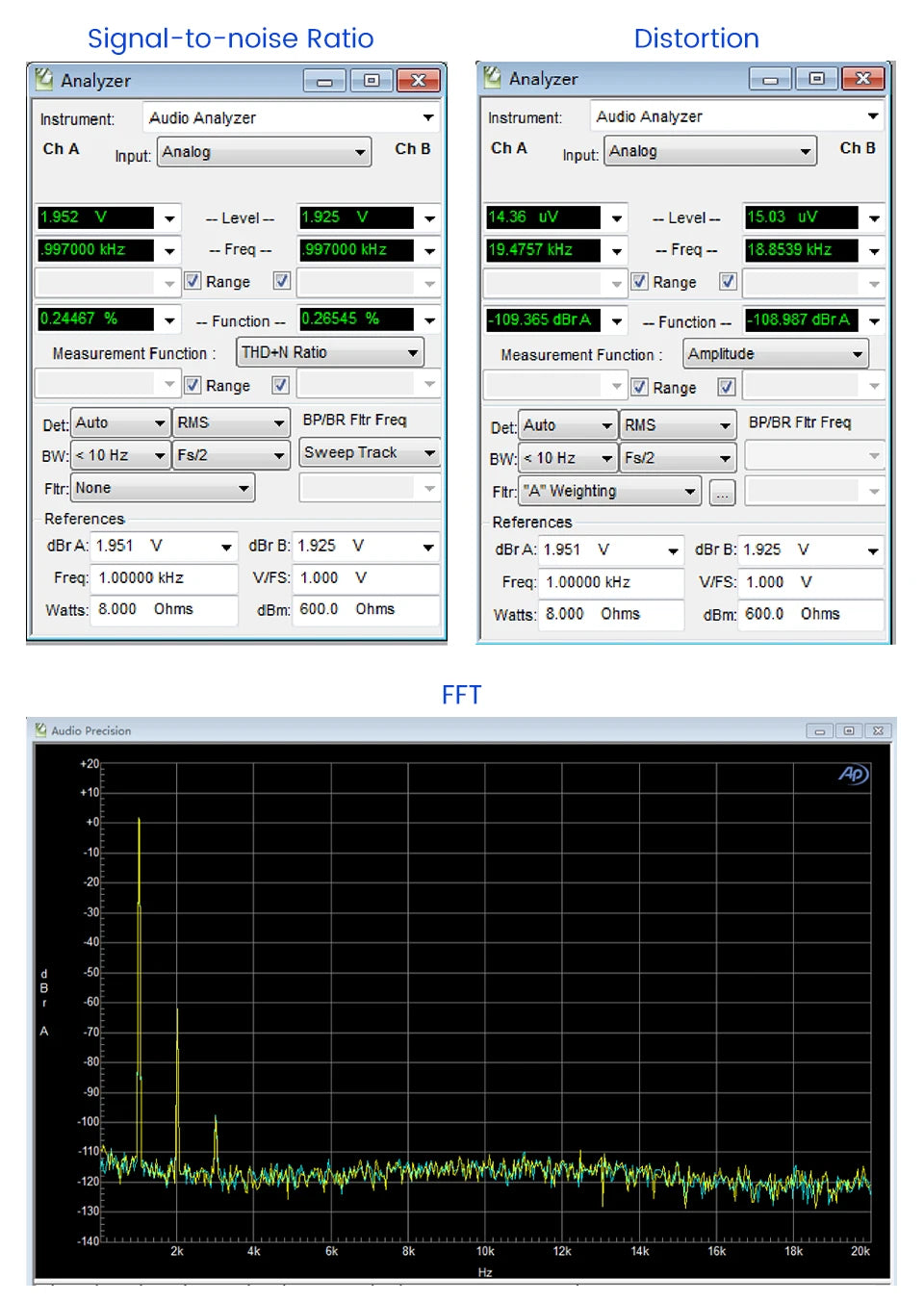This screenshot has width=924, height=1302.
Task: Open the Sweep Track filter frequency dropdown
Action: click(x=370, y=452)
